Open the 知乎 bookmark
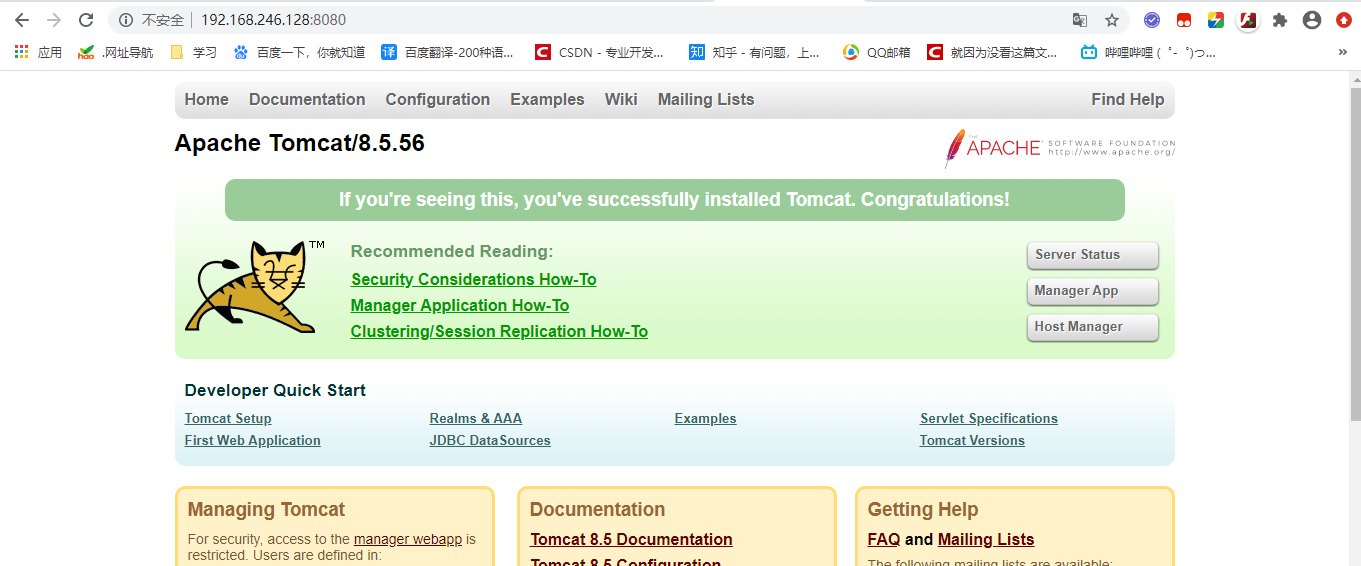 point(754,52)
